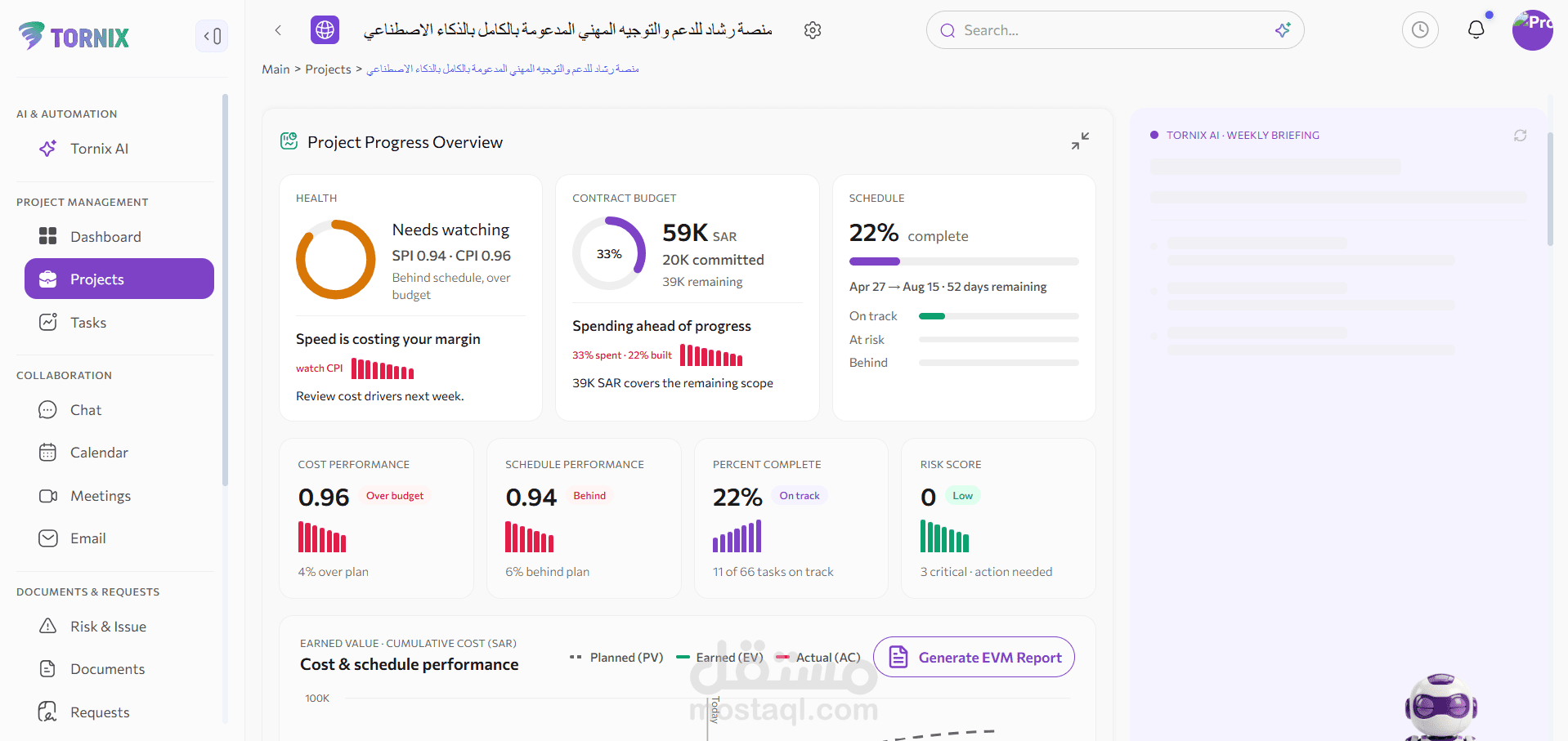Open Email in sidebar
The width and height of the screenshot is (1568, 741).
tap(119, 538)
